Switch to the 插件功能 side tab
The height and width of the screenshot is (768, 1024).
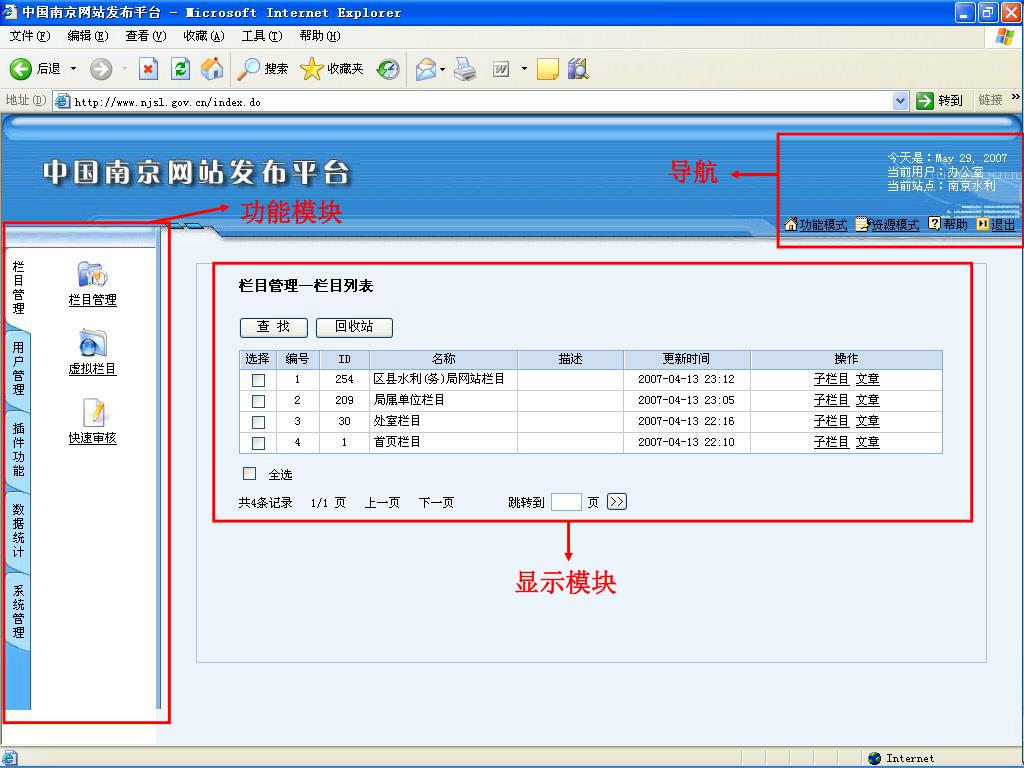coord(18,449)
